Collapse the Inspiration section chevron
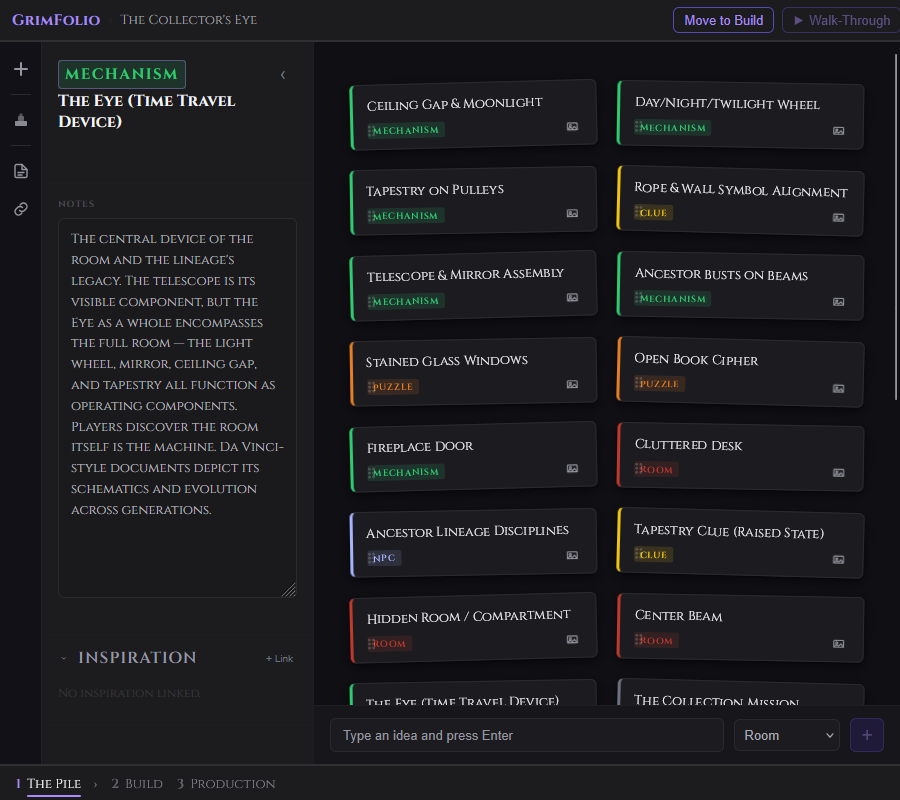 (64, 658)
